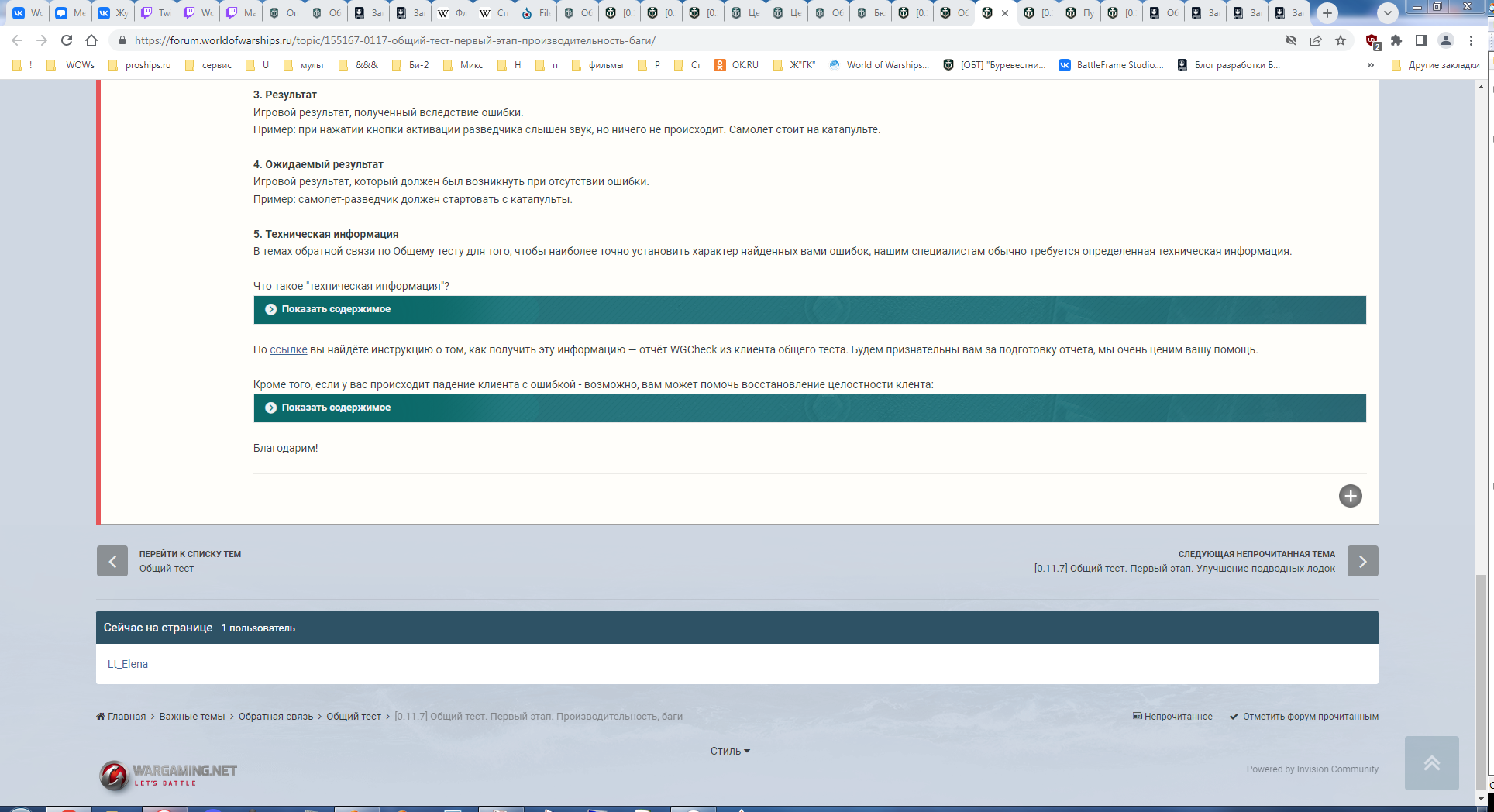
Task: Open the "ссылке" hyperlink in the post
Action: point(288,349)
